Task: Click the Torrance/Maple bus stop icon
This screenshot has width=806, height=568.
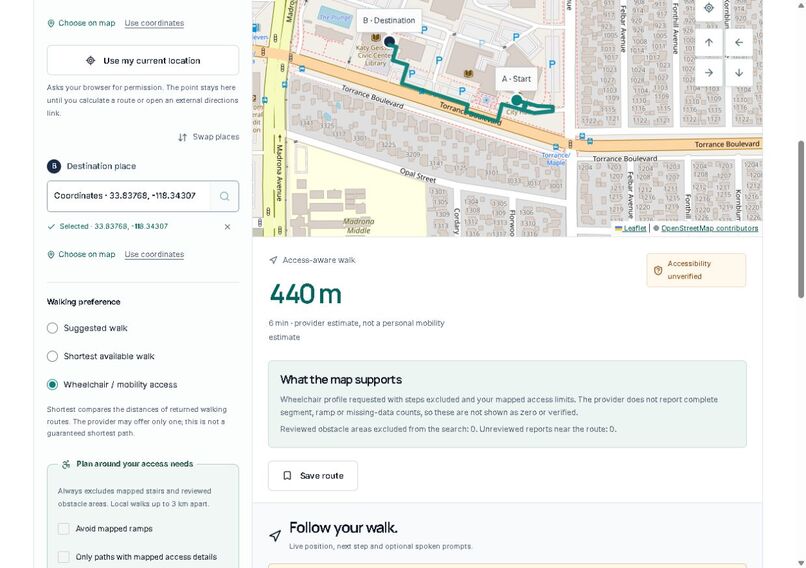Action: coord(556,147)
